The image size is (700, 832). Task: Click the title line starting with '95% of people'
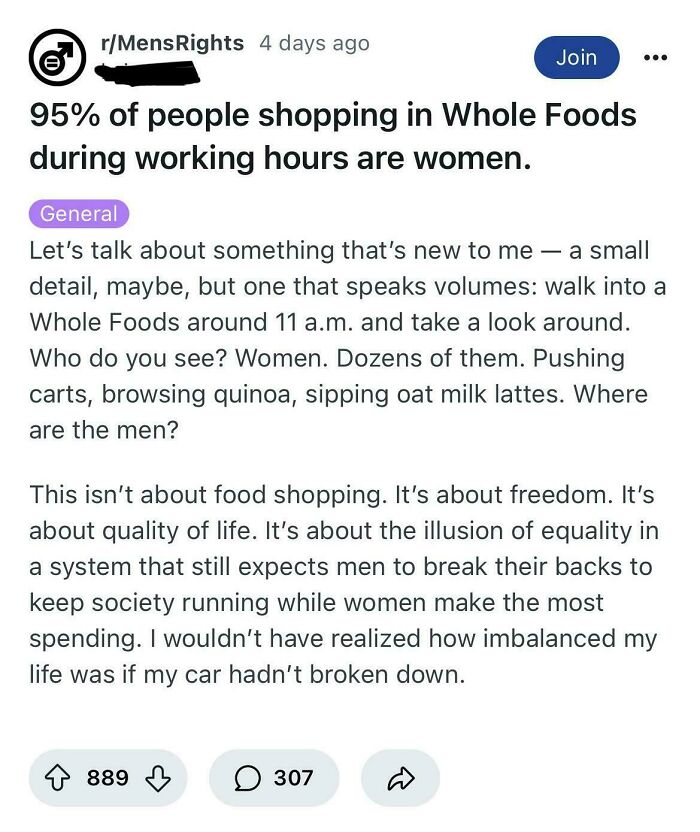(332, 115)
